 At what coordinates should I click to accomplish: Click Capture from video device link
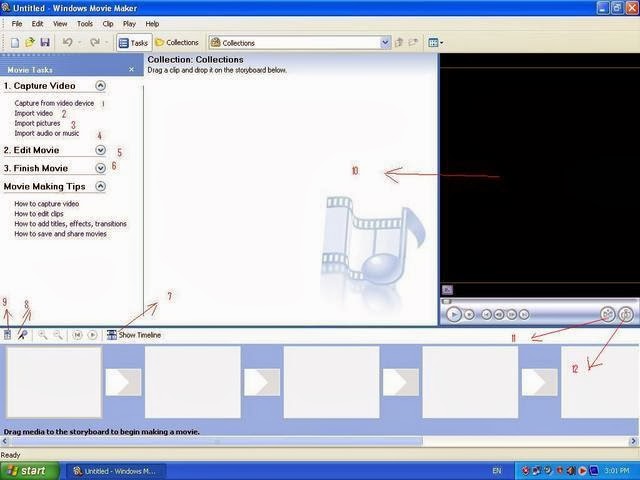(x=54, y=103)
